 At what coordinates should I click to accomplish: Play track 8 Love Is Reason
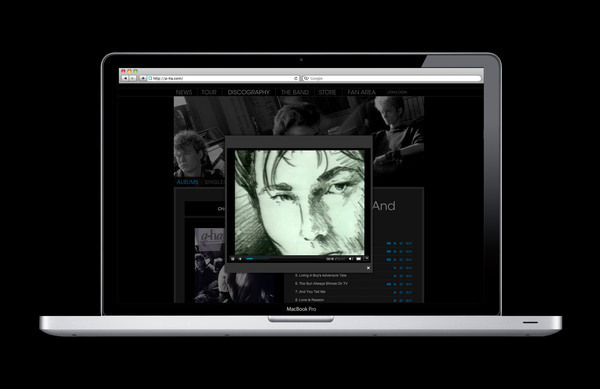point(395,301)
